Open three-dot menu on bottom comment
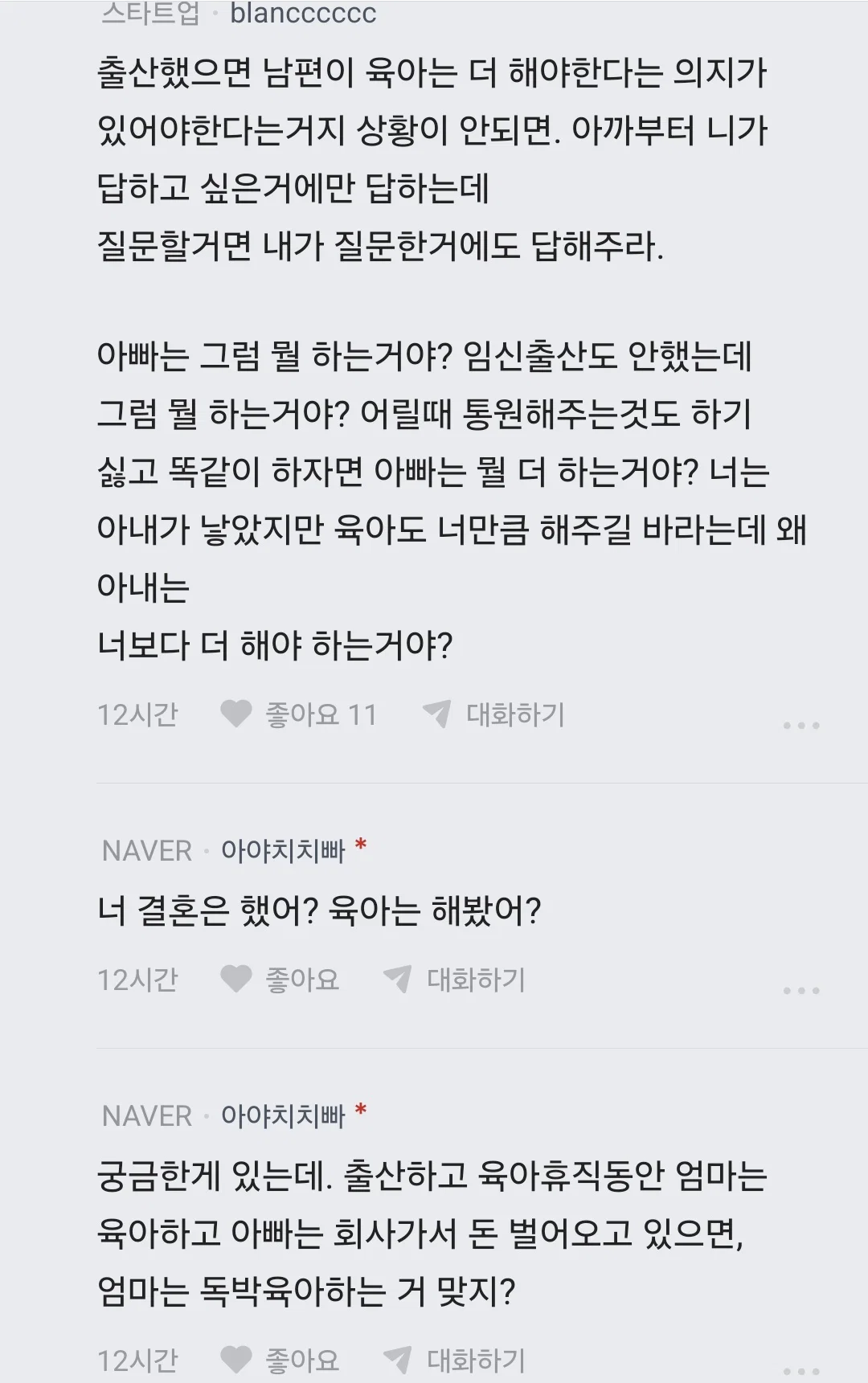868x1383 pixels. click(x=801, y=1371)
